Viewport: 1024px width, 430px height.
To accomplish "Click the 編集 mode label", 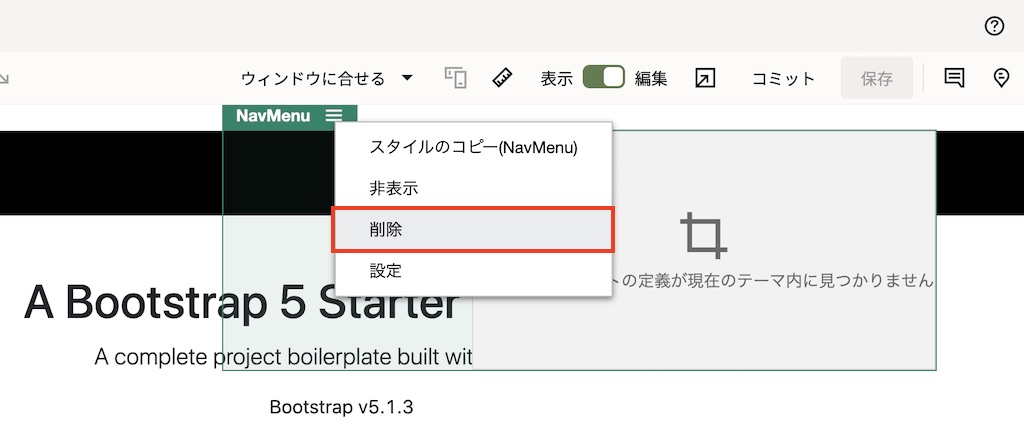I will click(x=651, y=78).
